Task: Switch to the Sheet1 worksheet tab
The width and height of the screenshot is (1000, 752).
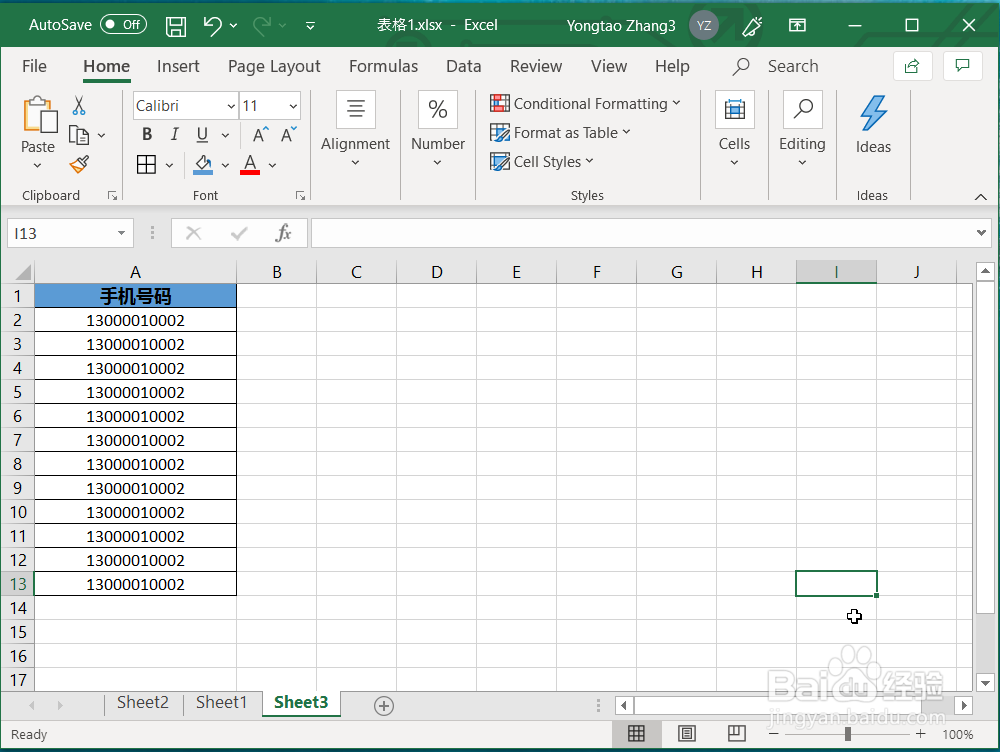Action: click(x=221, y=702)
